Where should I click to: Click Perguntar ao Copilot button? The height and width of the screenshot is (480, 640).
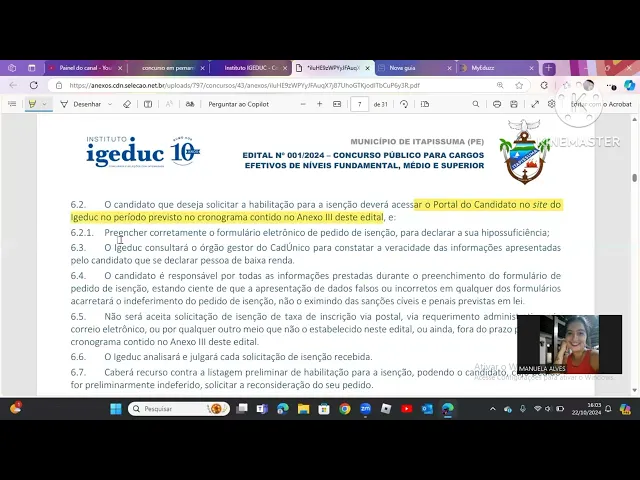pos(239,104)
